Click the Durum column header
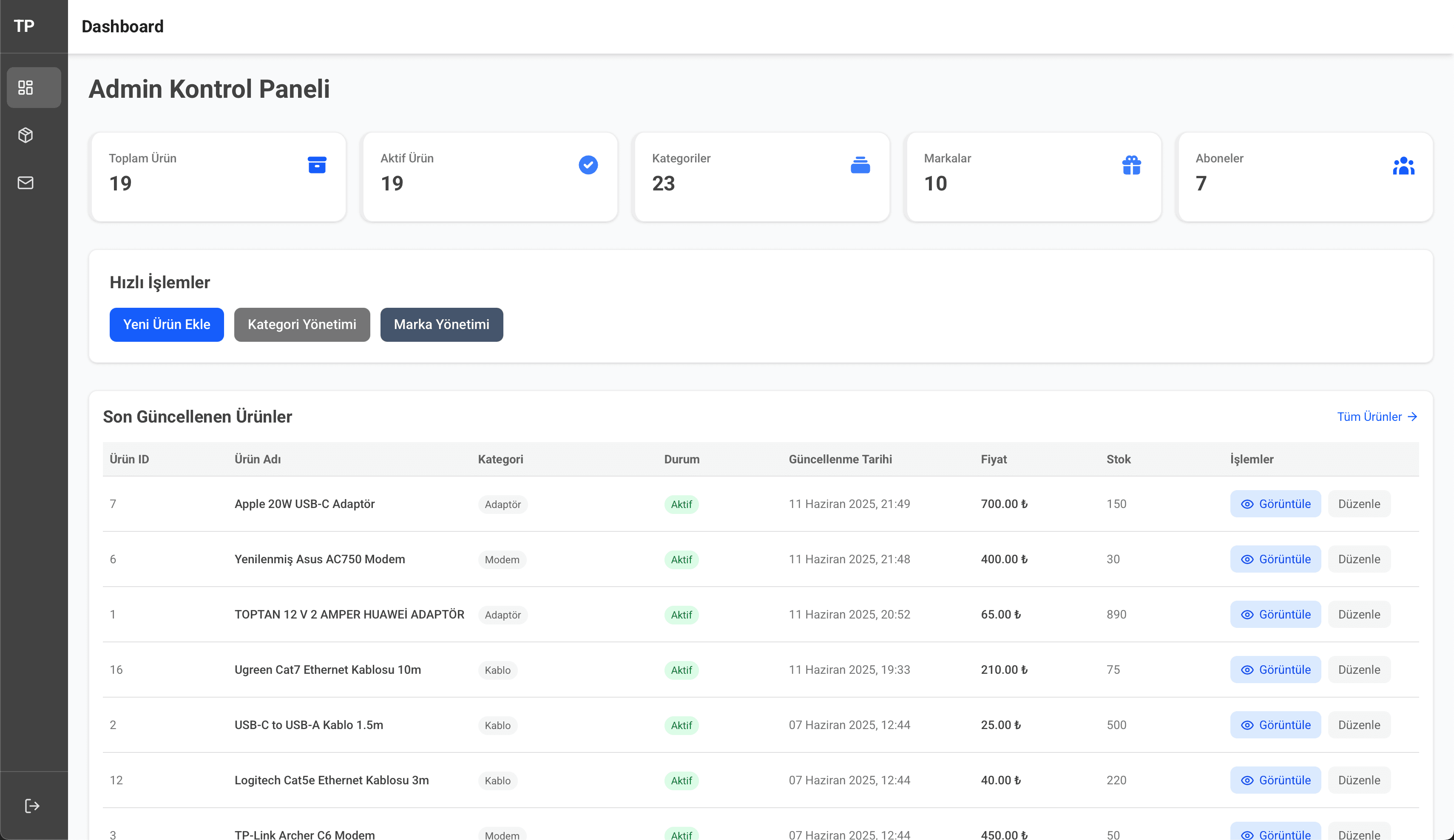The height and width of the screenshot is (840, 1454). (x=682, y=459)
